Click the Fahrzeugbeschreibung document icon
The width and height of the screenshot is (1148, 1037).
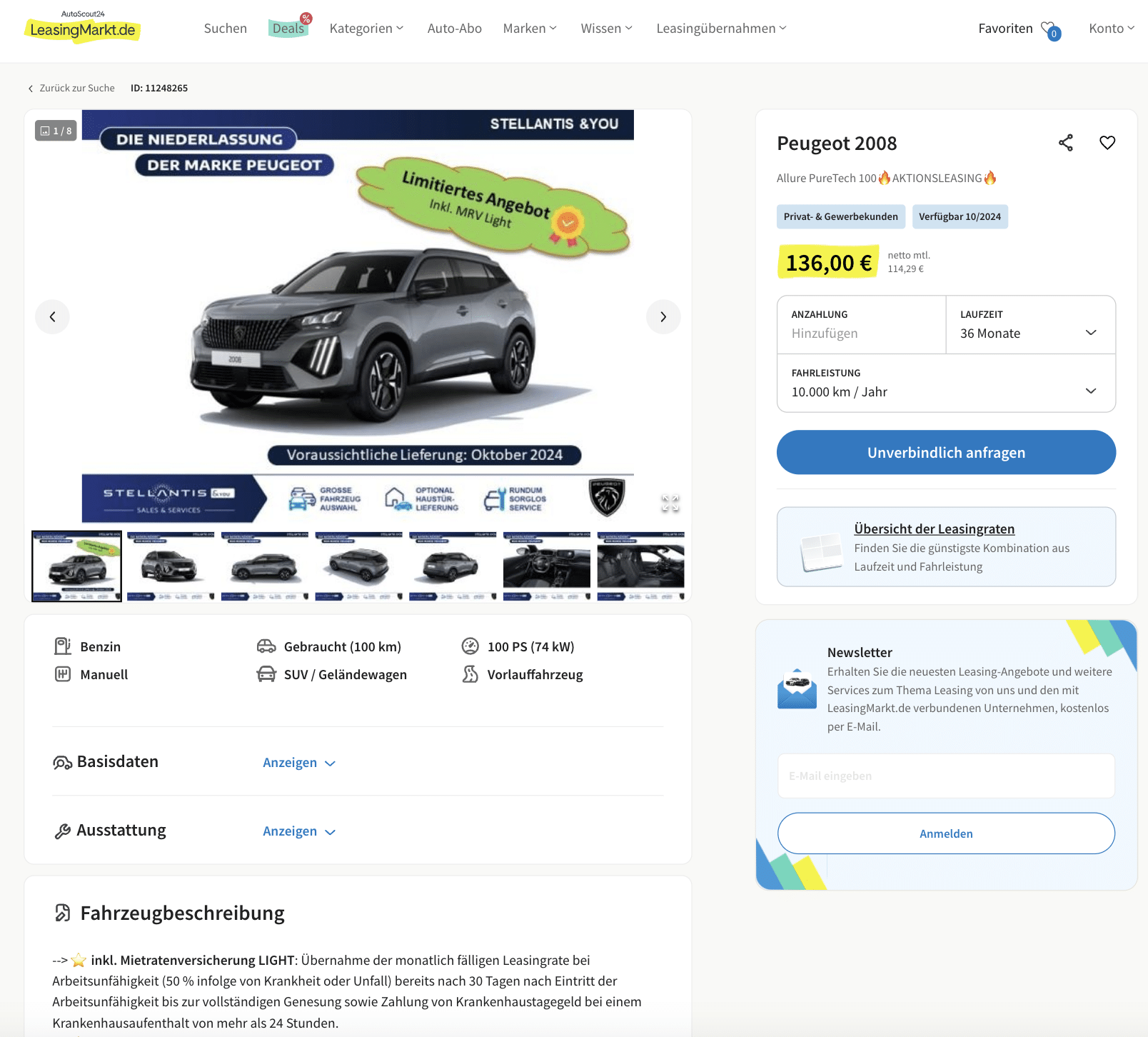point(63,913)
